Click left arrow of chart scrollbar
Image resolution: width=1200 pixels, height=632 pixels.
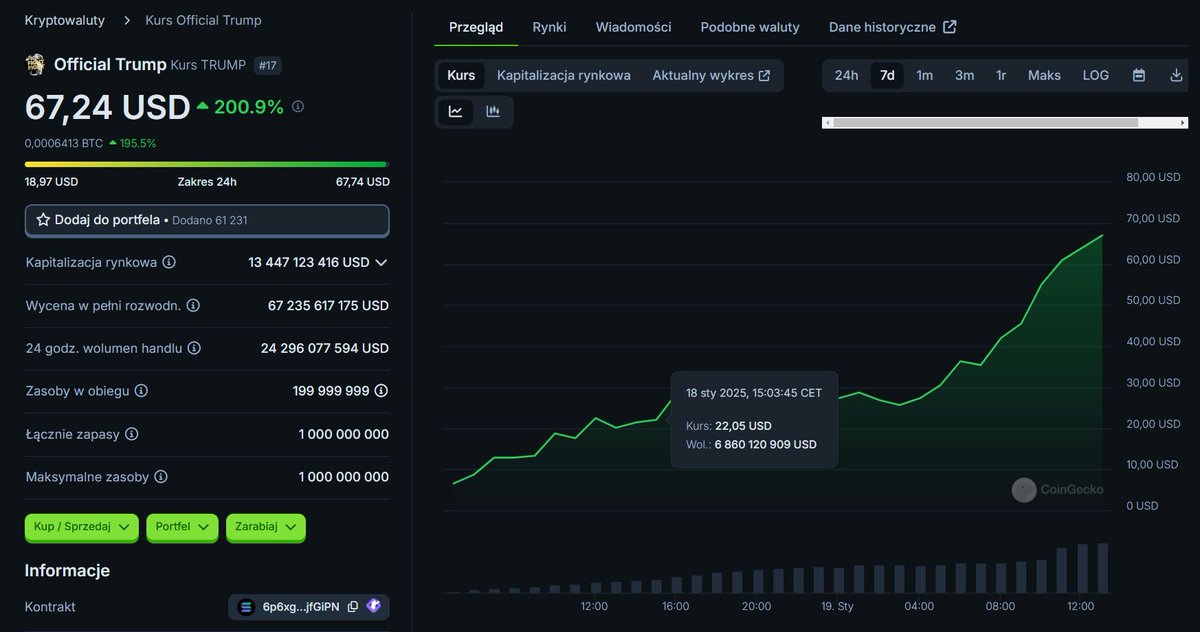click(x=827, y=123)
